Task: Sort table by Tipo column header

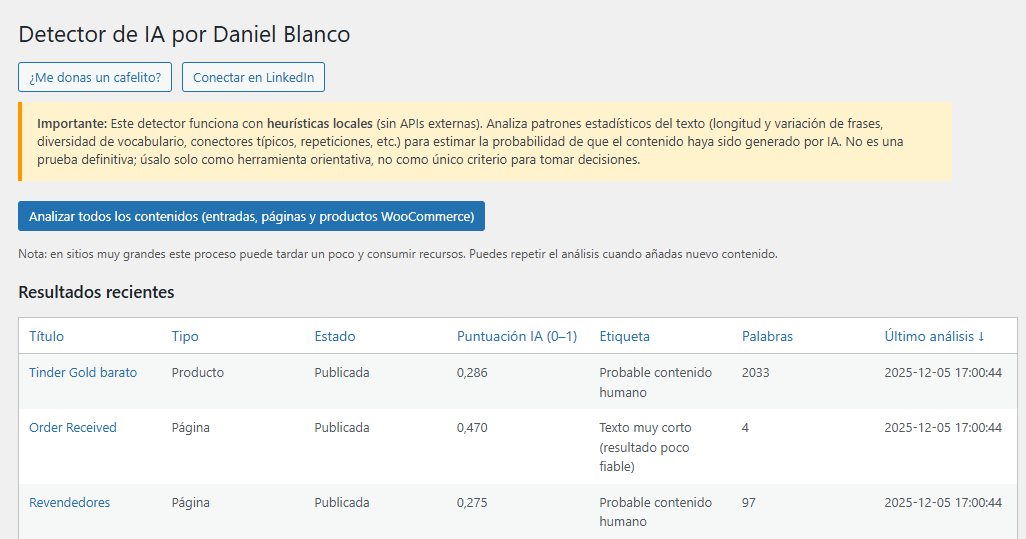Action: point(185,336)
